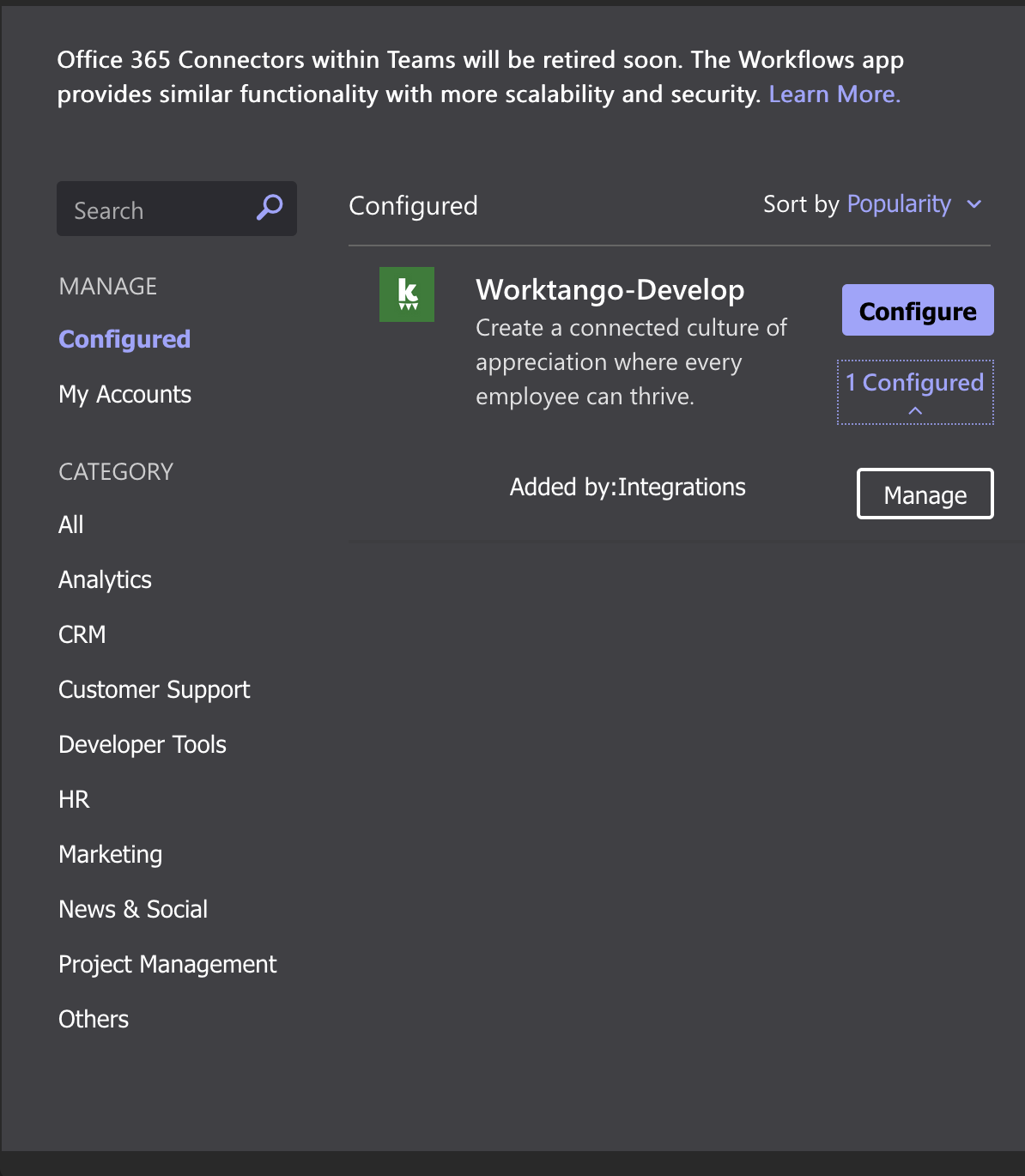The width and height of the screenshot is (1025, 1176).
Task: Click the Manage button
Action: (x=925, y=494)
